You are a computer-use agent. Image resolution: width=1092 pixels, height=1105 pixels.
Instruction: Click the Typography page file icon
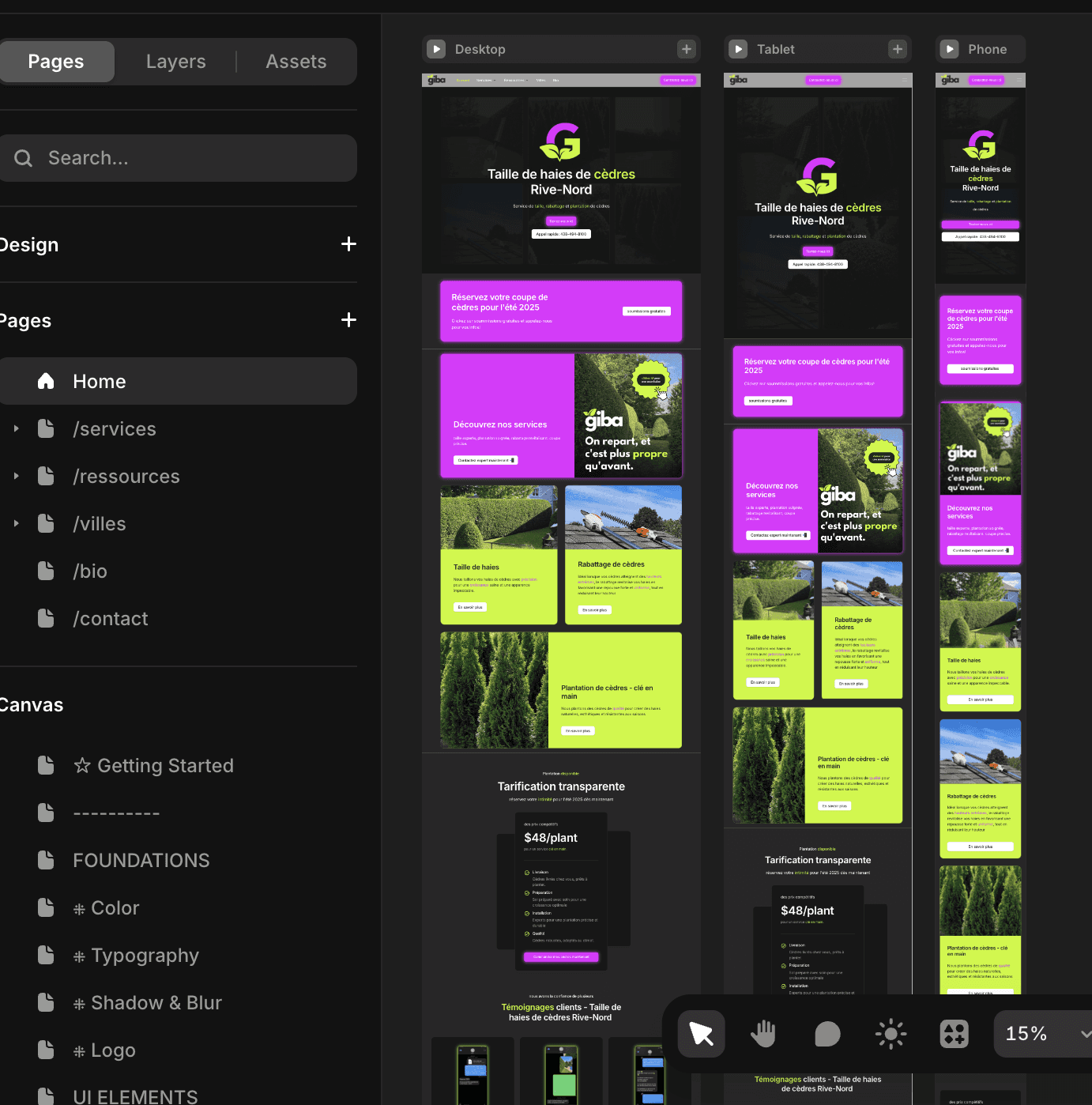pos(46,955)
